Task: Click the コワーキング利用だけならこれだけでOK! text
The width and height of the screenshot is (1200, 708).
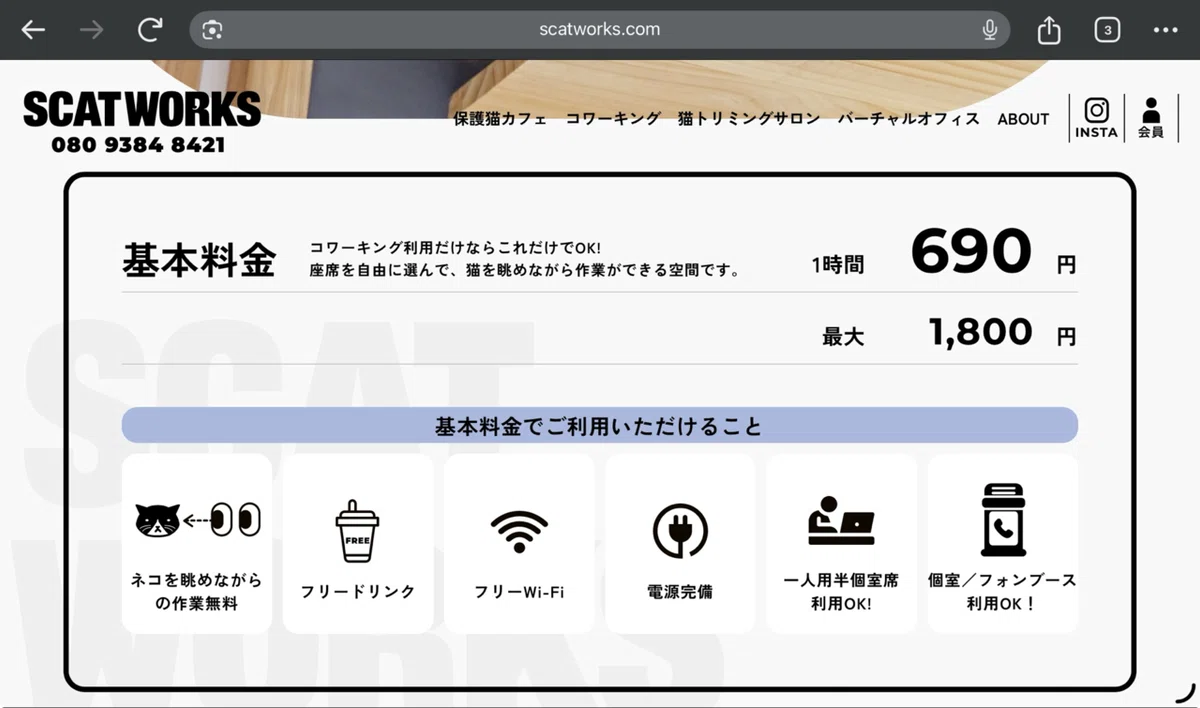Action: (455, 247)
